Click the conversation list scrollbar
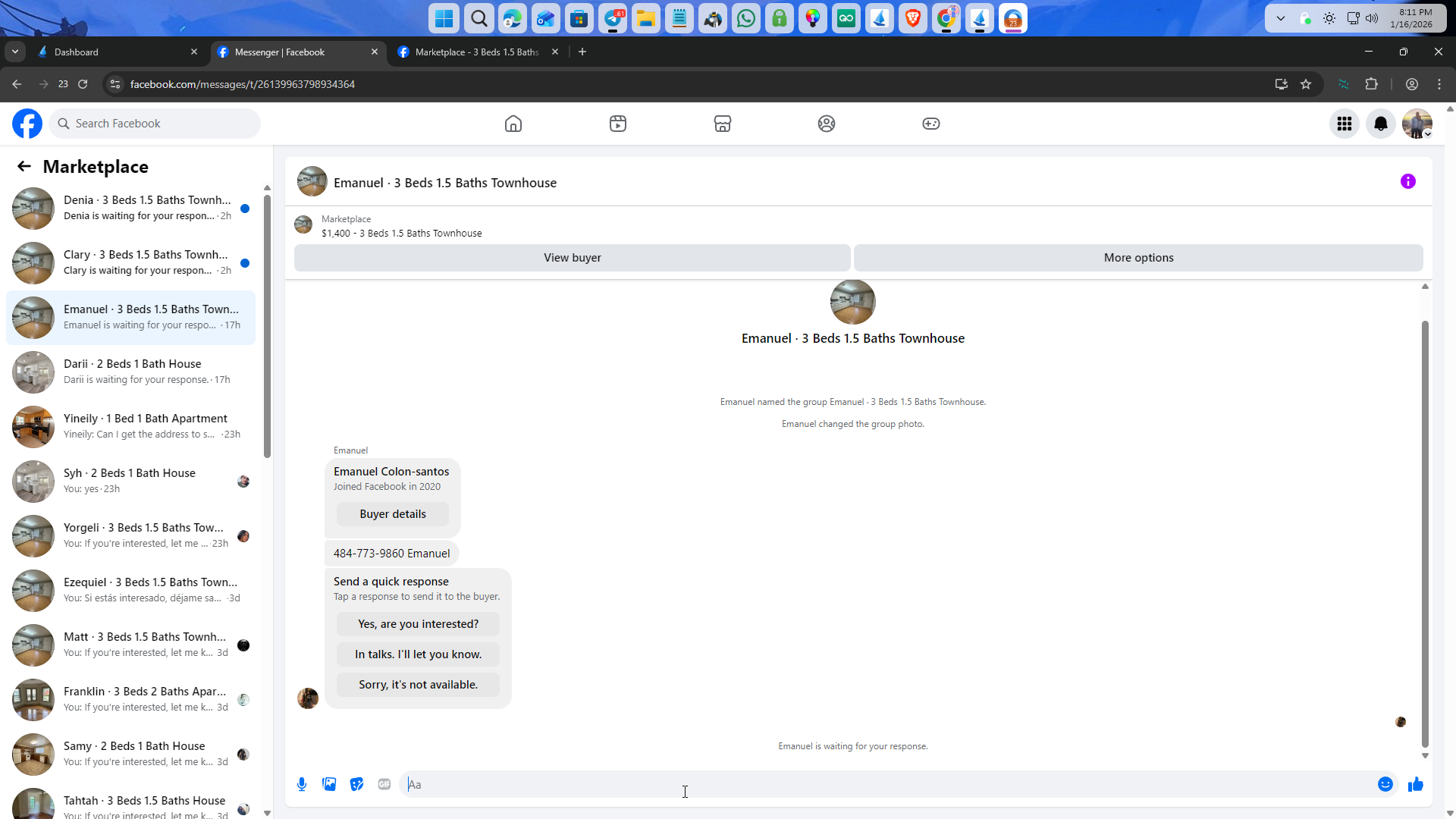The width and height of the screenshot is (1456, 819). point(267,326)
